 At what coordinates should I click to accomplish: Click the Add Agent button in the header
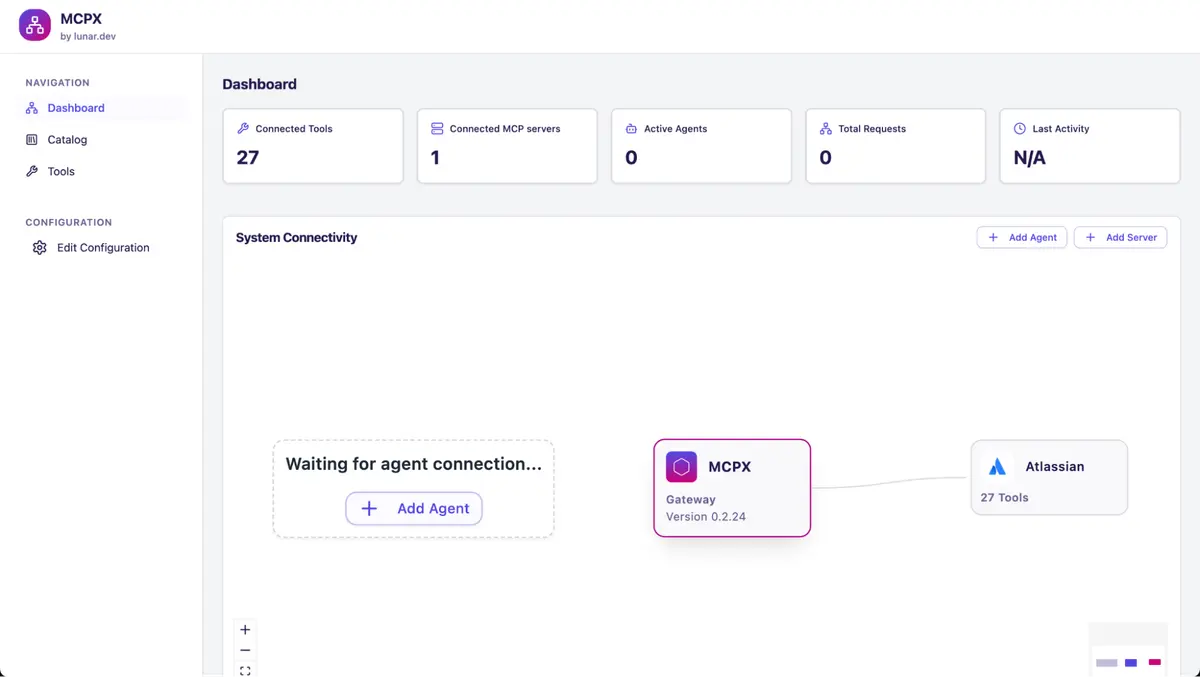coord(1021,237)
